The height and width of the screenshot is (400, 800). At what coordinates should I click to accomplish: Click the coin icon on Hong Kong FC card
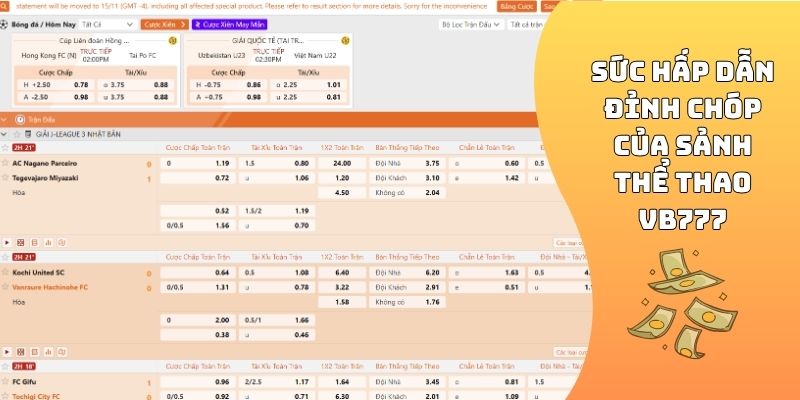(x=173, y=41)
